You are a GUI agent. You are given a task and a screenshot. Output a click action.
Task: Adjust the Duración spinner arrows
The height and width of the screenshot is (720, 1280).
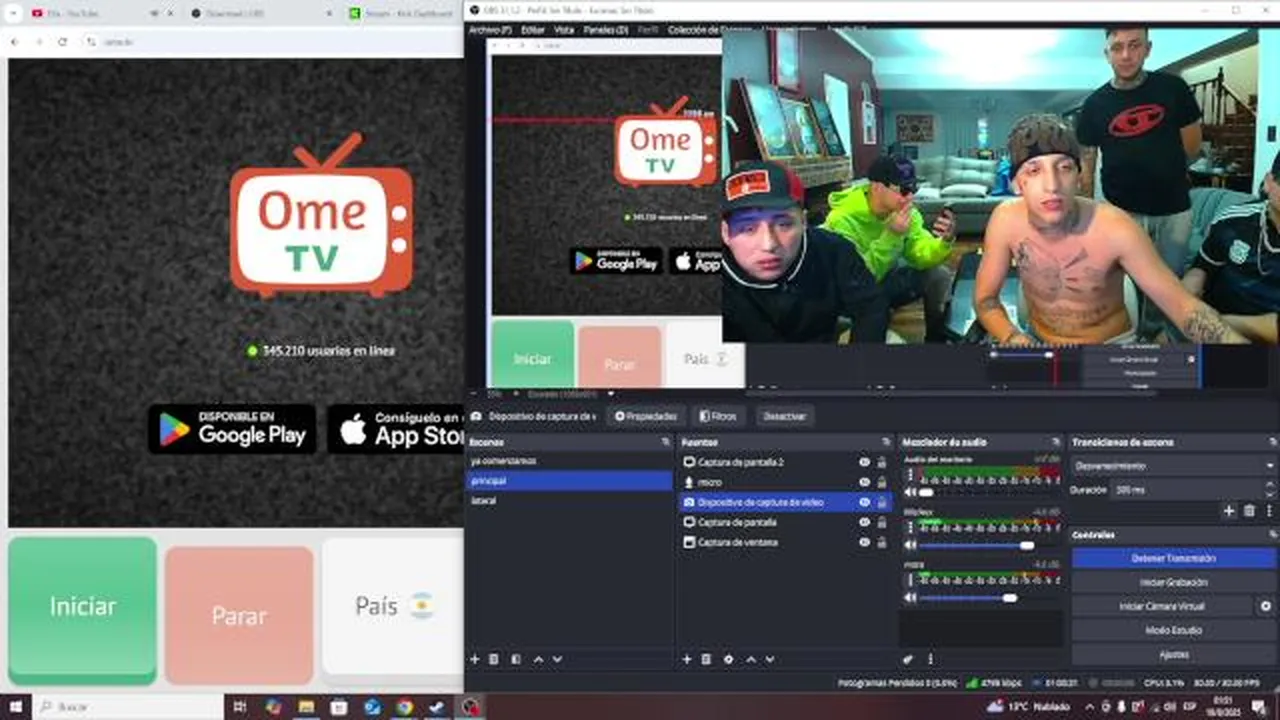(1269, 490)
